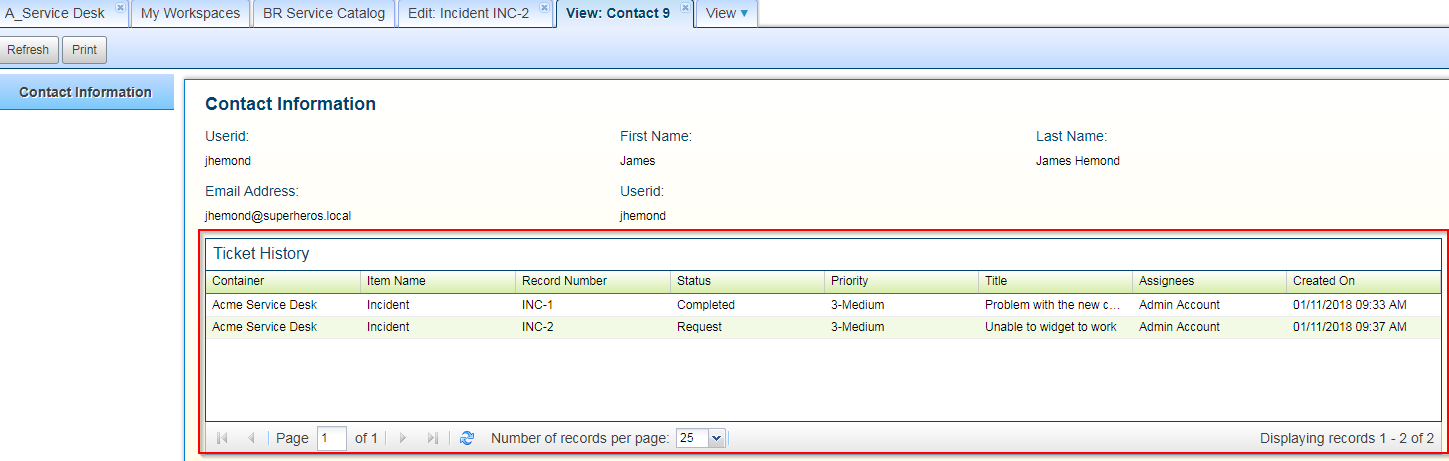Sort by Item Name column header

click(438, 281)
